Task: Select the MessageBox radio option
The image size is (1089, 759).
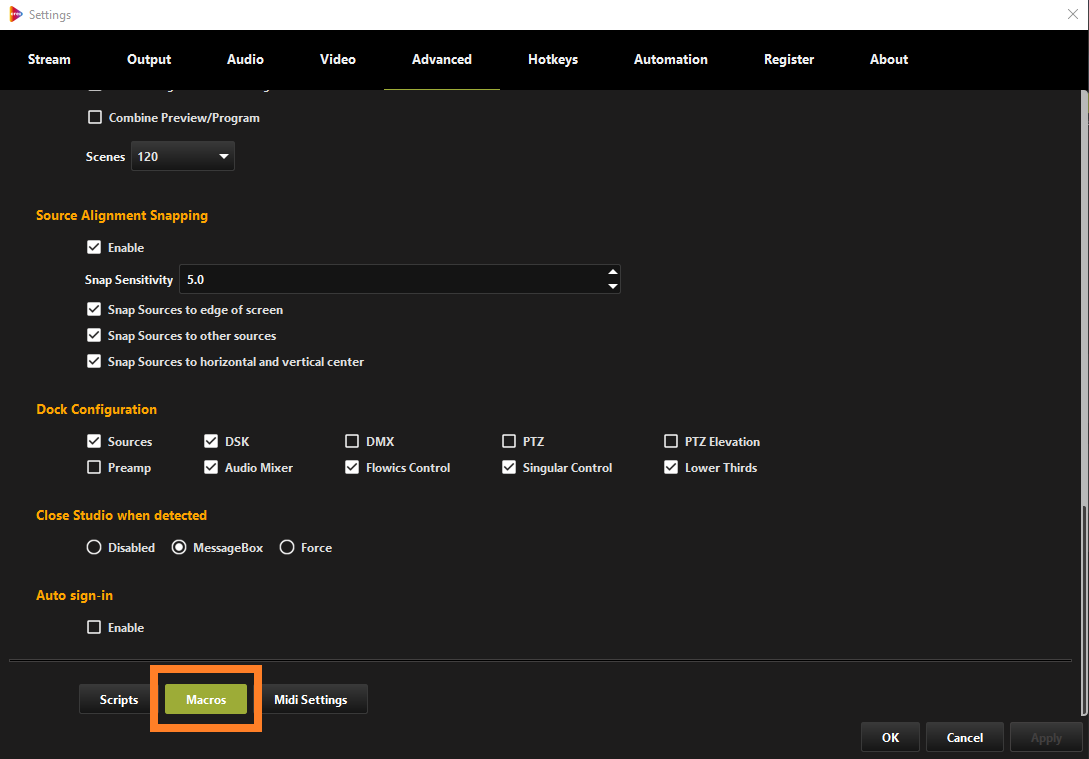Action: pyautogui.click(x=179, y=547)
